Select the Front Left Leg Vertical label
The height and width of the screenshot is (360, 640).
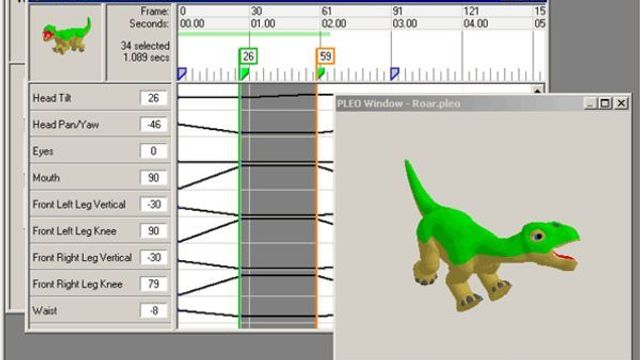[x=79, y=204]
